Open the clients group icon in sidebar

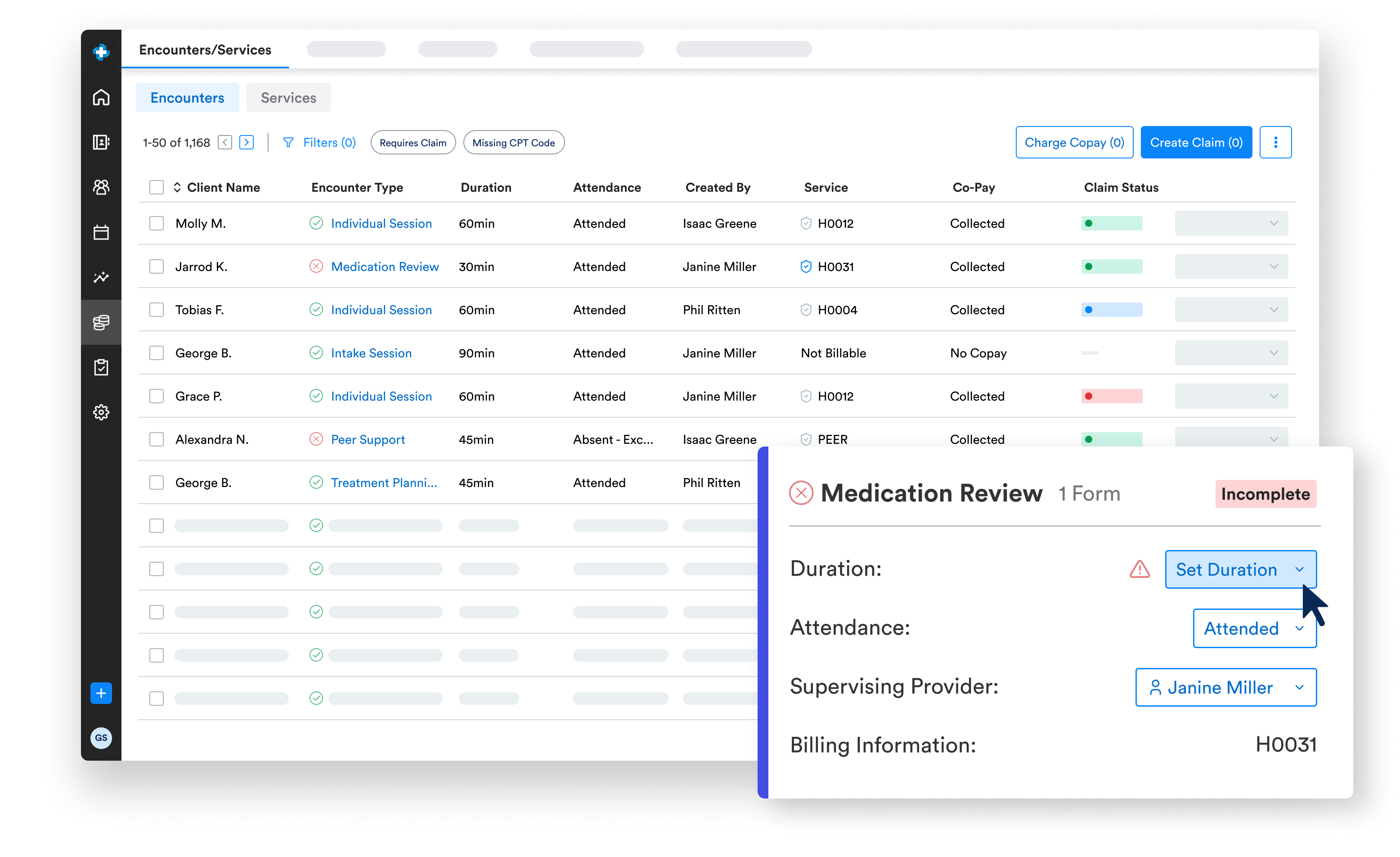pyautogui.click(x=101, y=187)
